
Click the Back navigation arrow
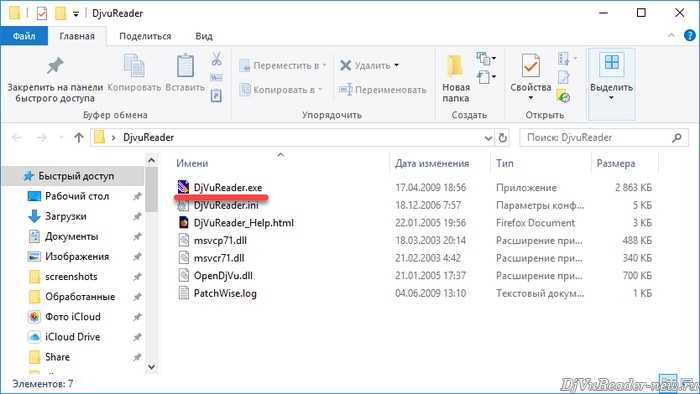click(17, 137)
